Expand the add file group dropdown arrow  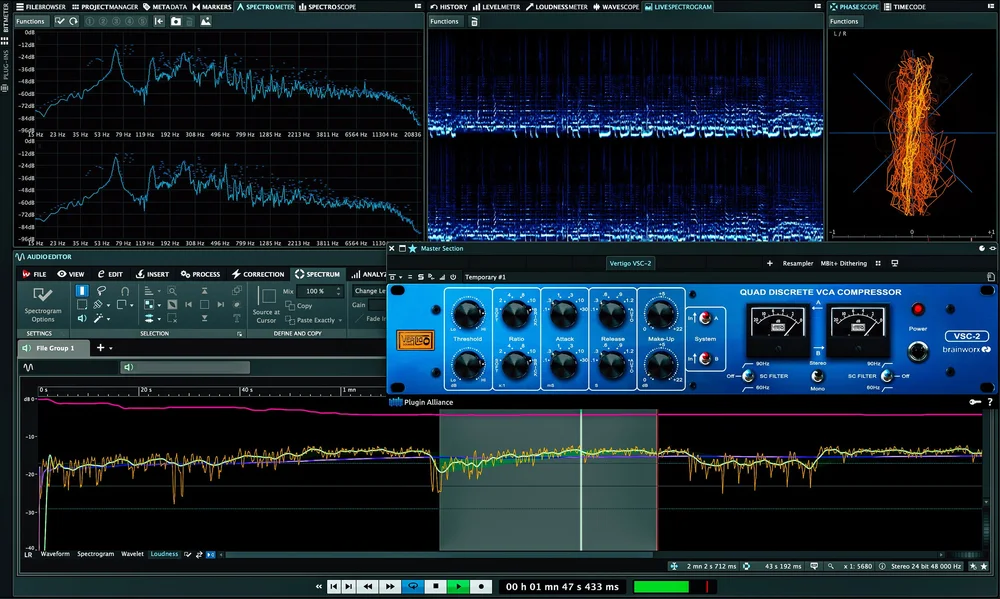pos(111,348)
